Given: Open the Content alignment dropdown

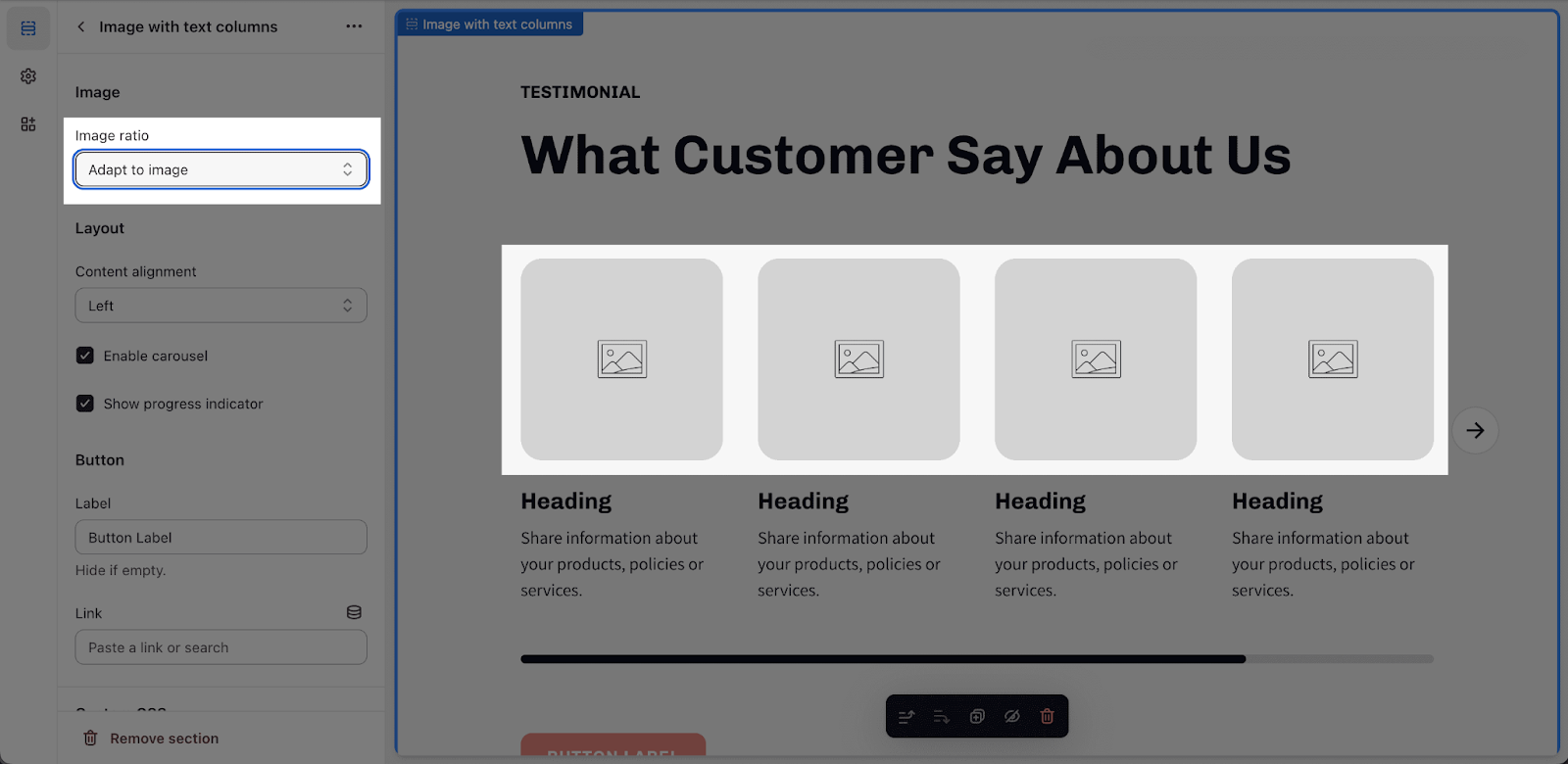Looking at the screenshot, I should pos(221,306).
